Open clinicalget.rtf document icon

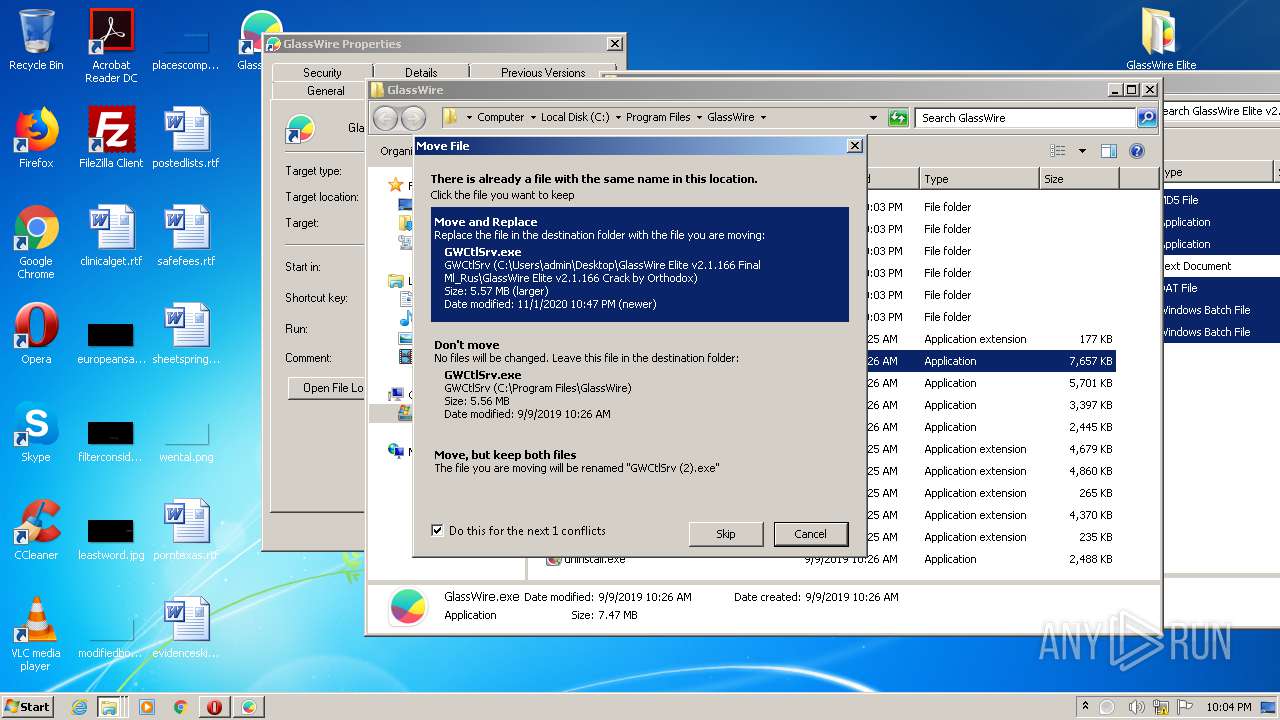(111, 236)
